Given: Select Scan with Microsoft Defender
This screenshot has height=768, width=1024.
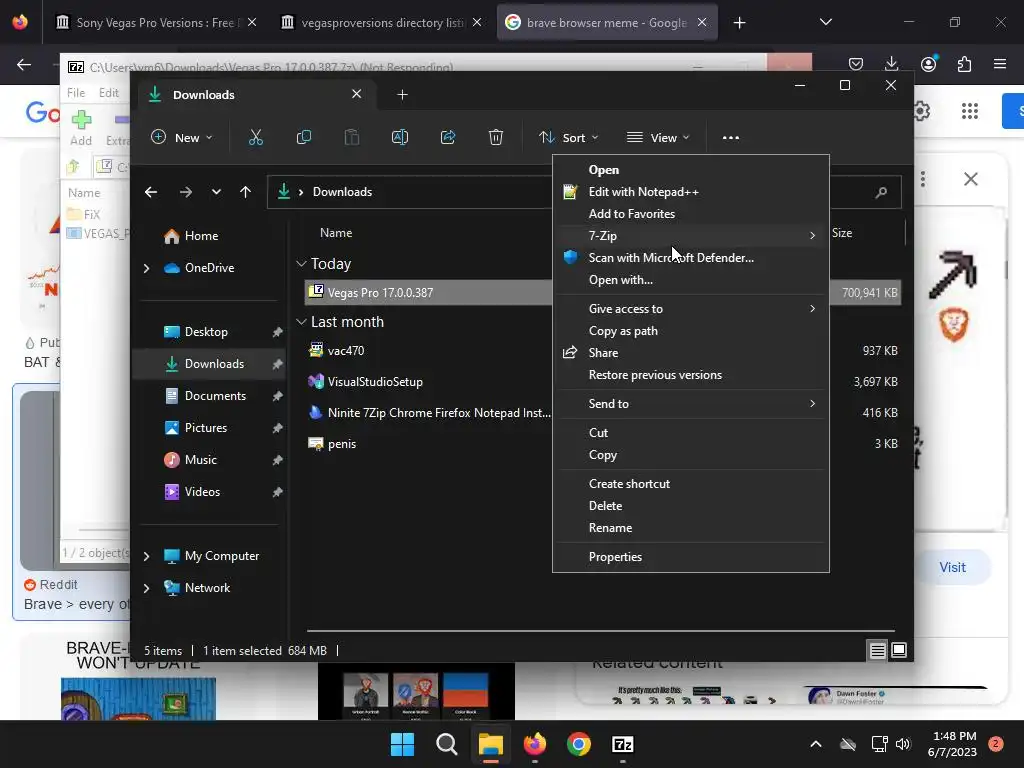Looking at the screenshot, I should (x=691, y=258).
